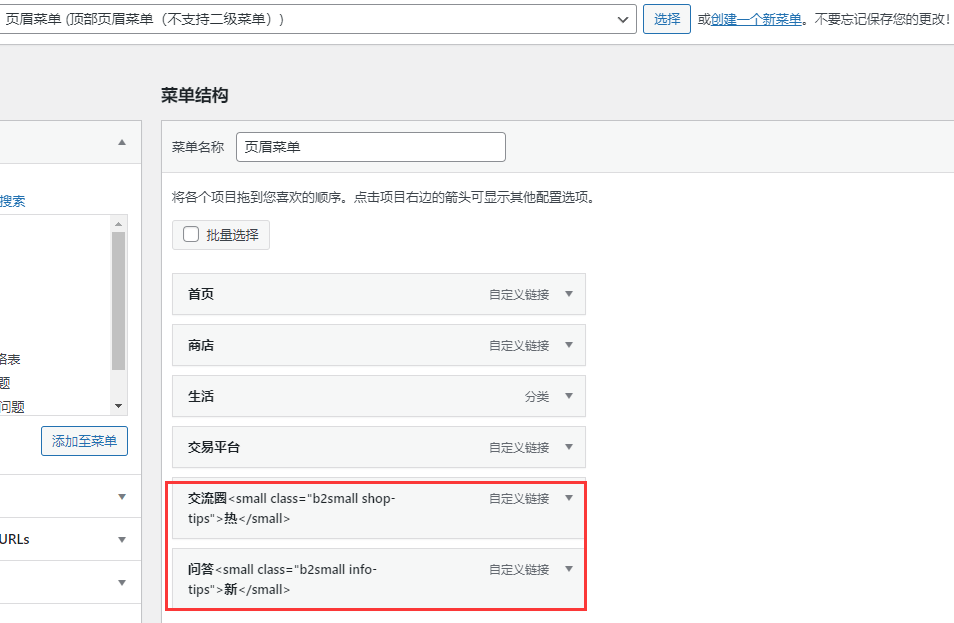Viewport: 954px width, 623px height.
Task: Expand the 商店 menu item settings arrow
Action: pos(569,345)
